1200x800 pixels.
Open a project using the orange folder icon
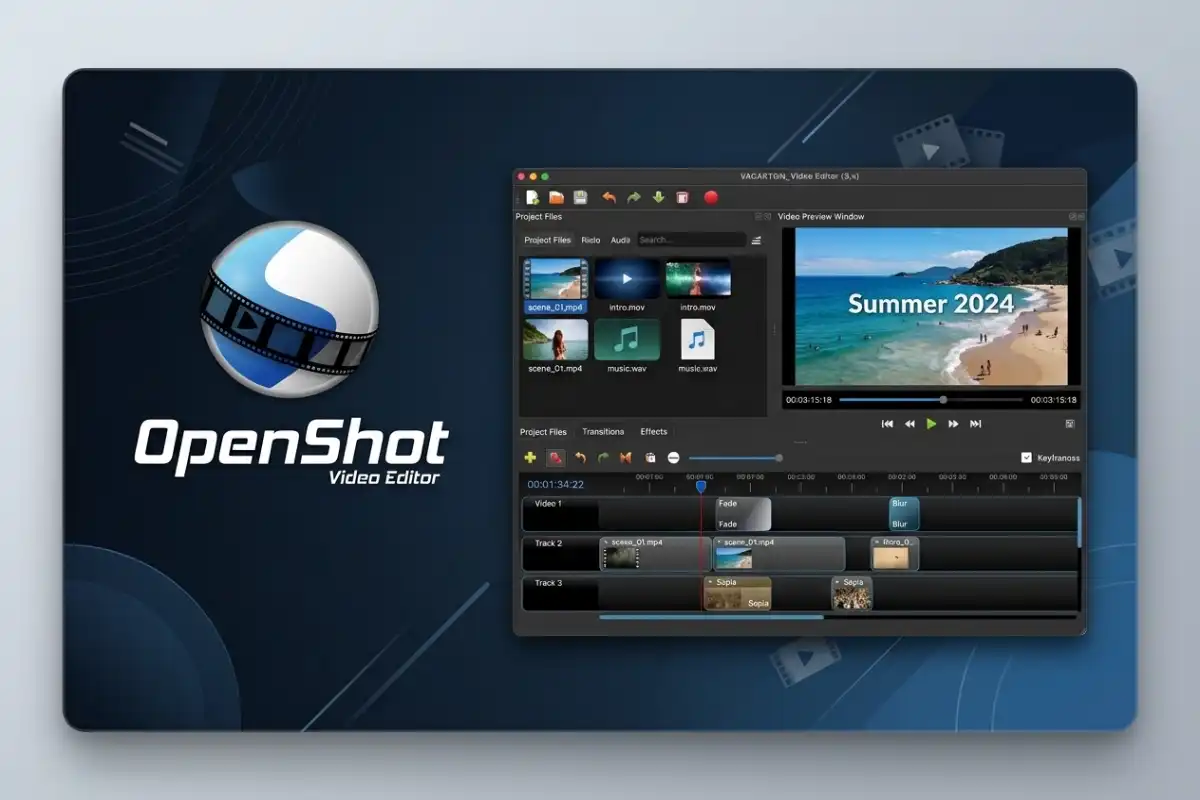coord(556,197)
